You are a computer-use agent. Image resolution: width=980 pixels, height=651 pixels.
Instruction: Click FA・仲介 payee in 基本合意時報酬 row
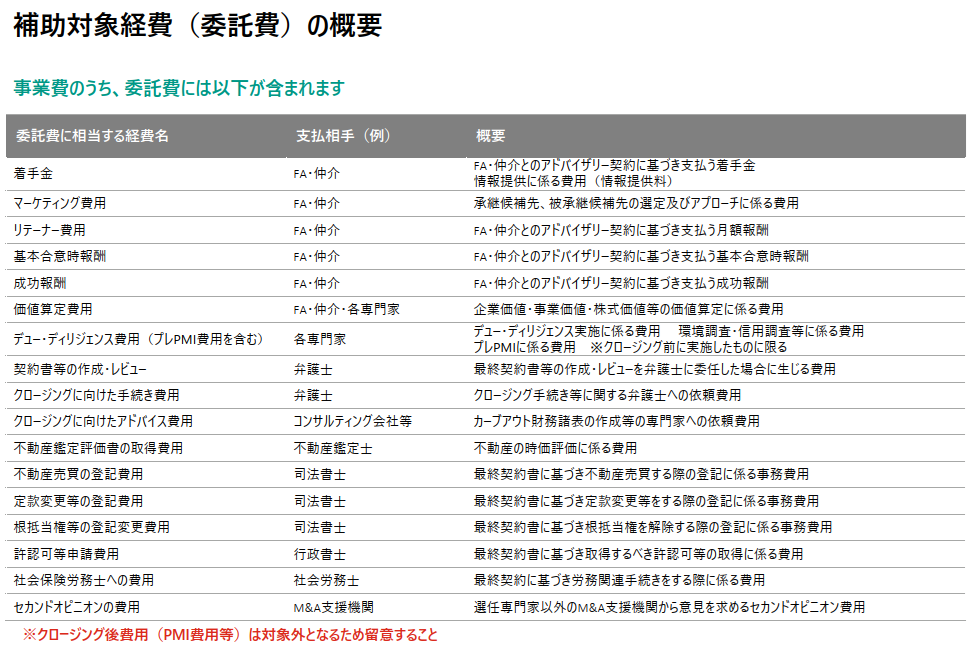(x=317, y=257)
